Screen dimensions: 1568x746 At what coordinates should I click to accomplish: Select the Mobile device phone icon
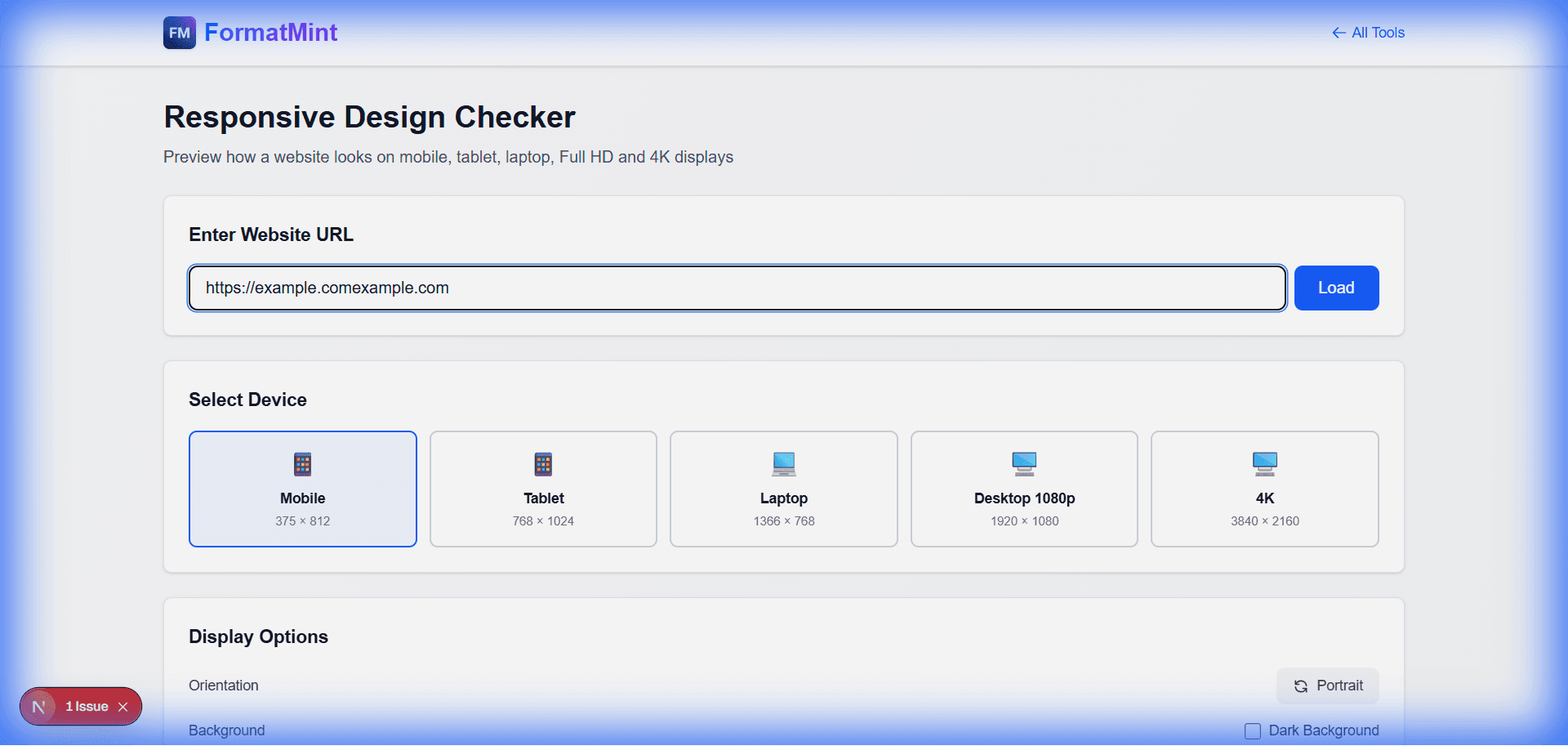pyautogui.click(x=302, y=463)
